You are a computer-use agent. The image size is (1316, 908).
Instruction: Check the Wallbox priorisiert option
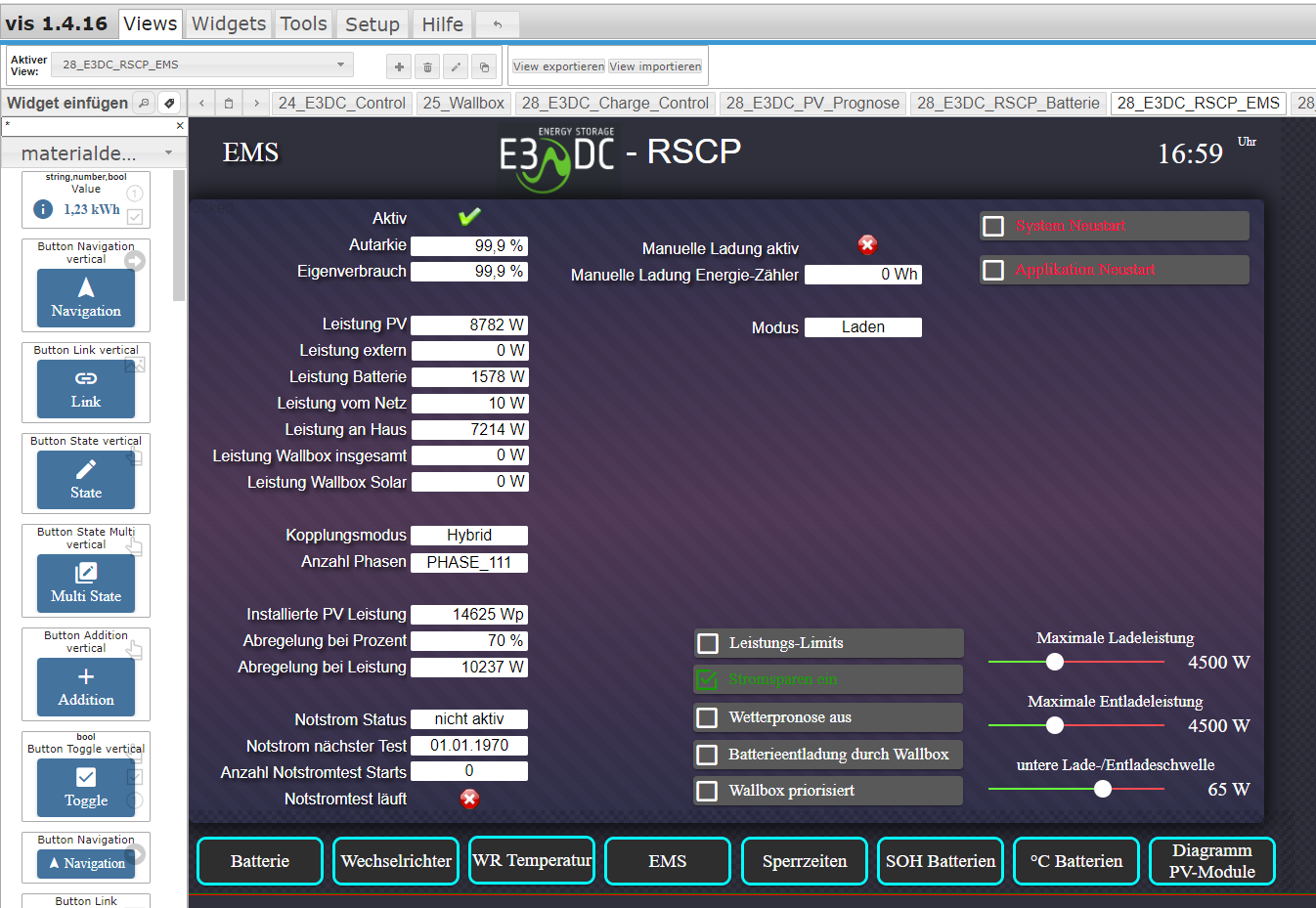point(707,791)
